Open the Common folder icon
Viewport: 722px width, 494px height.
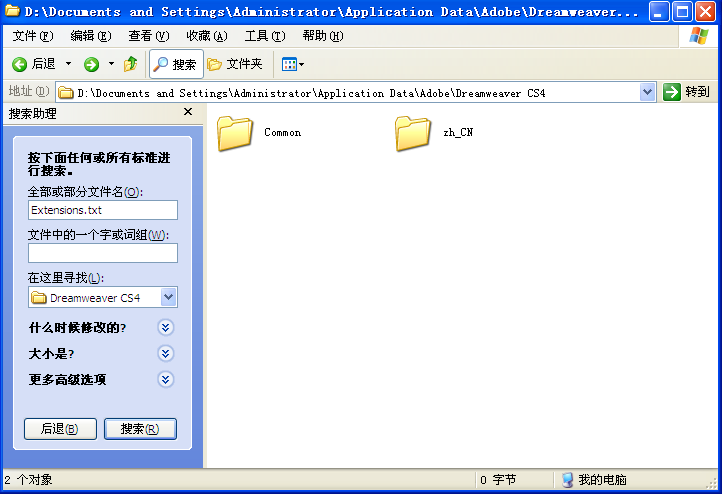[236, 133]
